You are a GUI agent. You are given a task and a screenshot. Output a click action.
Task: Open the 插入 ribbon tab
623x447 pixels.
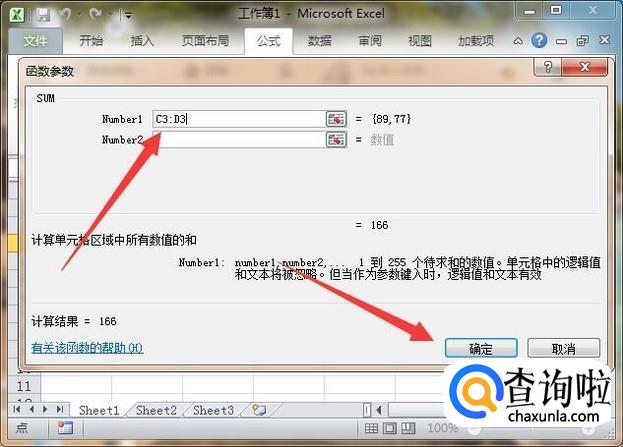tap(142, 41)
